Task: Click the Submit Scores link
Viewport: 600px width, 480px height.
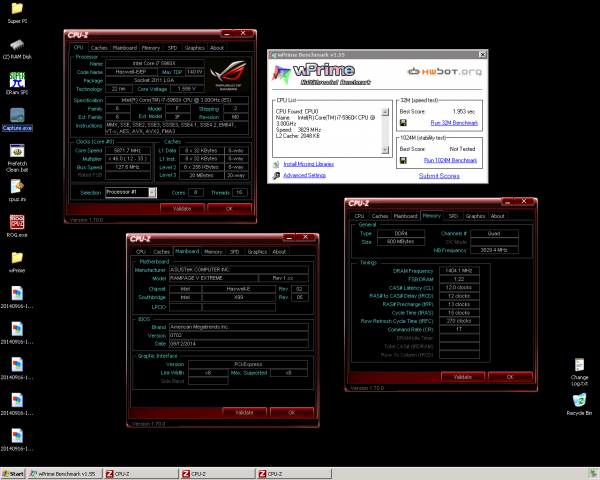Action: point(439,176)
